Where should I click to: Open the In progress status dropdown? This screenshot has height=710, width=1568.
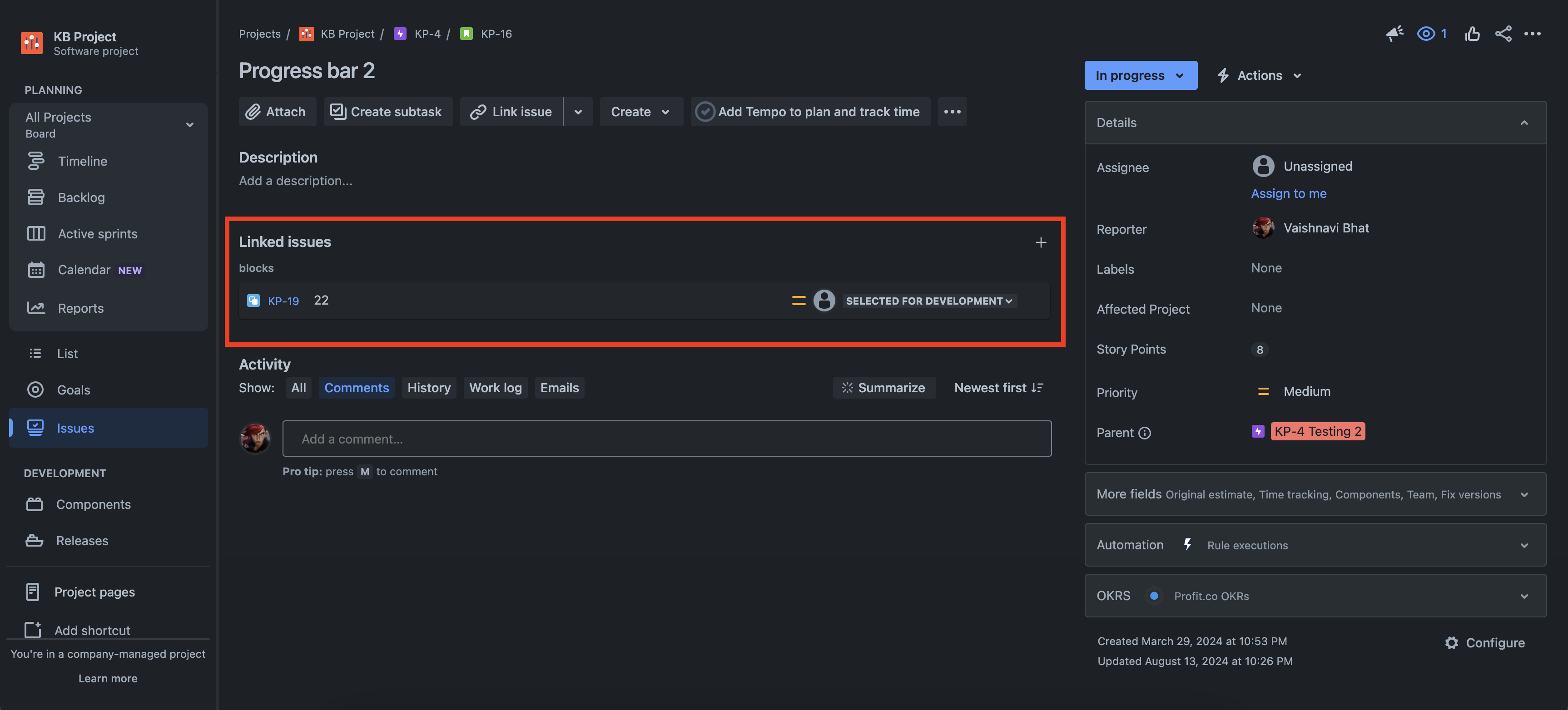pyautogui.click(x=1140, y=75)
